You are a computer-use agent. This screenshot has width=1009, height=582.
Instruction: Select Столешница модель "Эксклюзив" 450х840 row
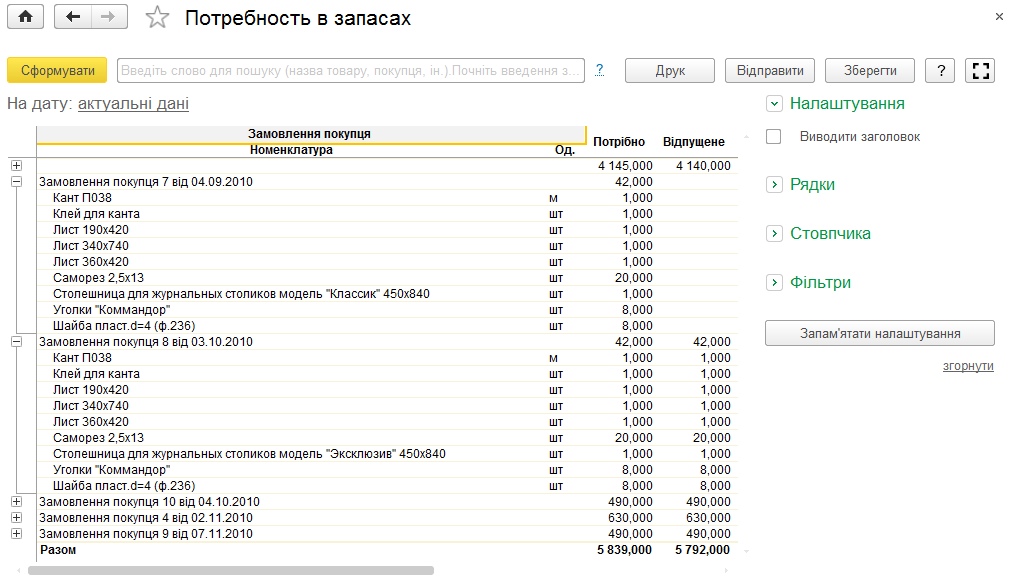point(387,454)
